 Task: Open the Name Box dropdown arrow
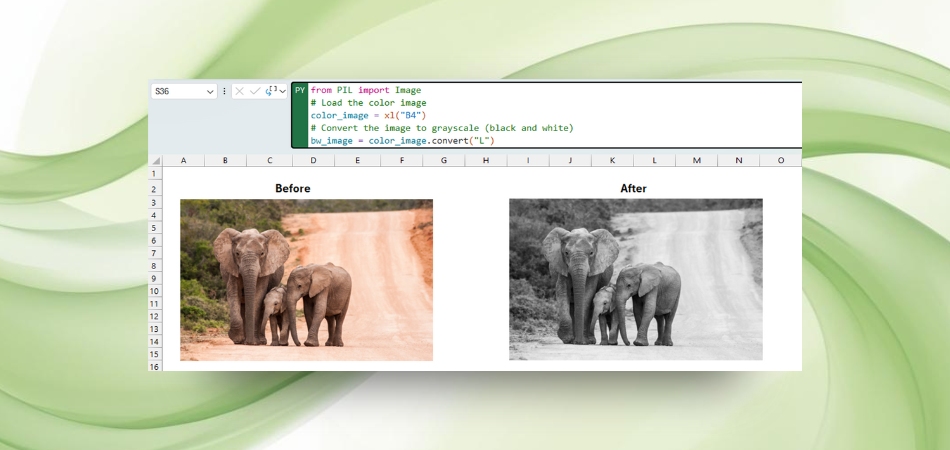pos(210,91)
